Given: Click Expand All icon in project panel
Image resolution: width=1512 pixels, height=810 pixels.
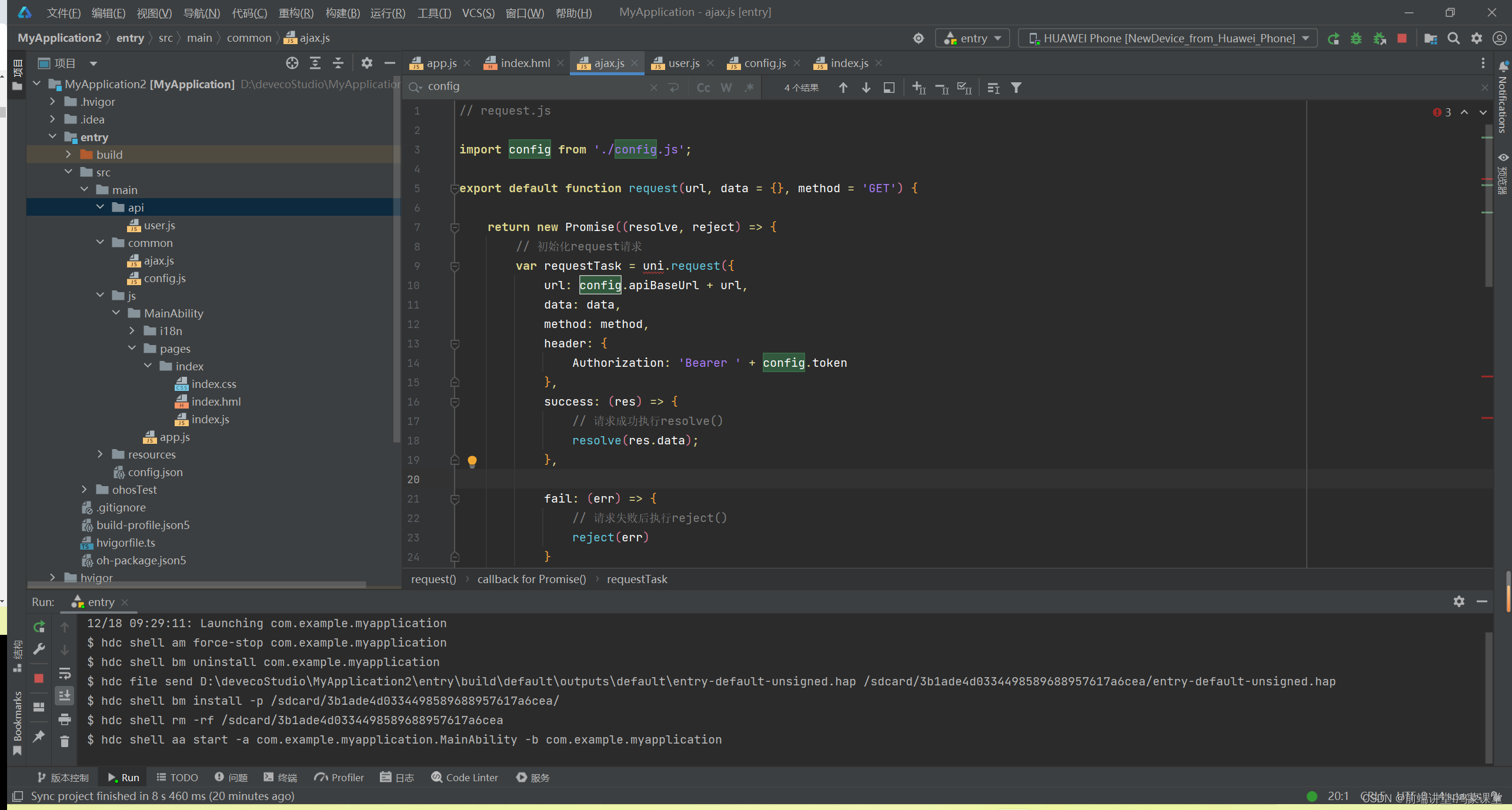Looking at the screenshot, I should (x=315, y=63).
